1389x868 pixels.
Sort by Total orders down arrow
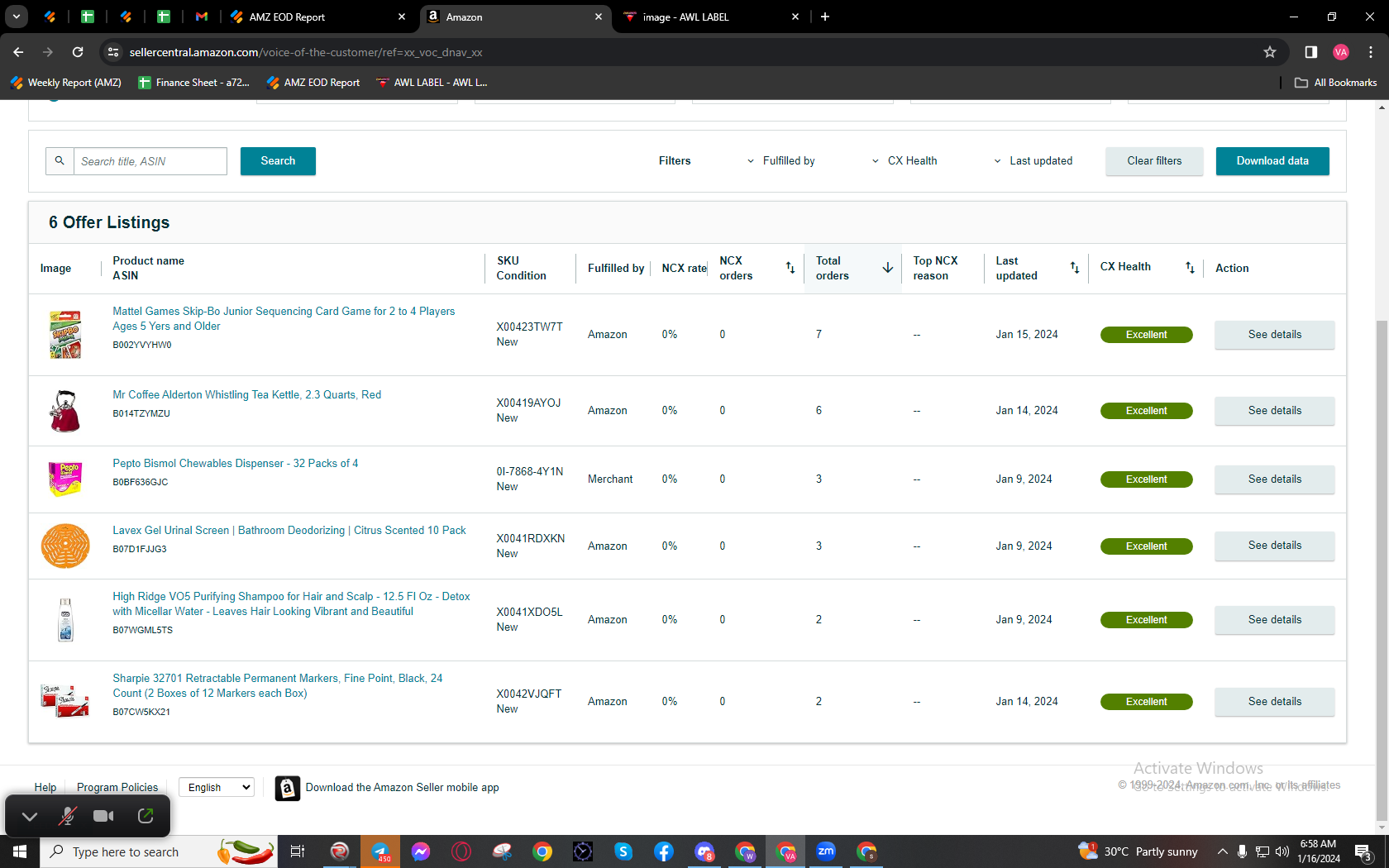(888, 268)
